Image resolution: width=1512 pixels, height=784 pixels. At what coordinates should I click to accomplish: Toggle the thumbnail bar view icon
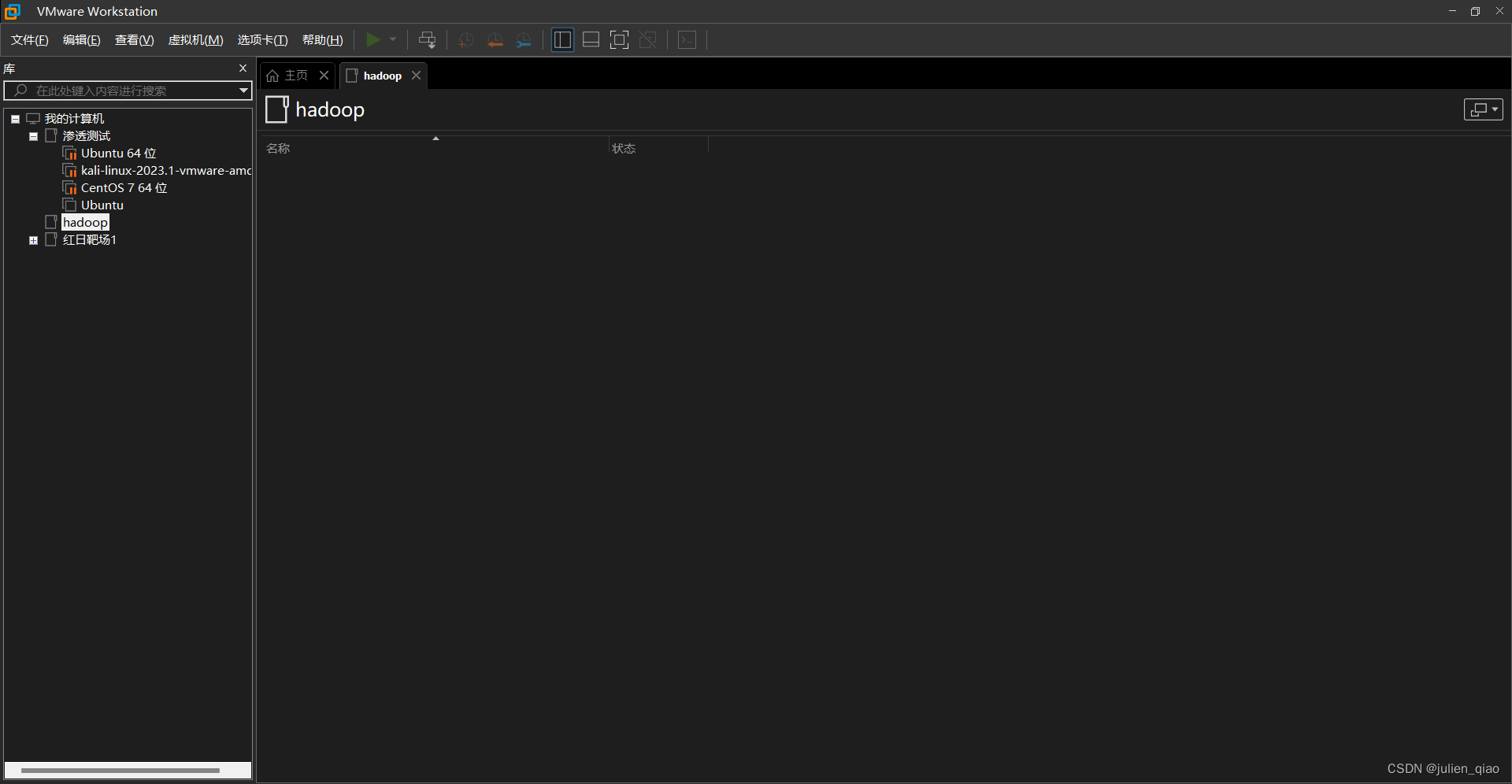coord(591,40)
